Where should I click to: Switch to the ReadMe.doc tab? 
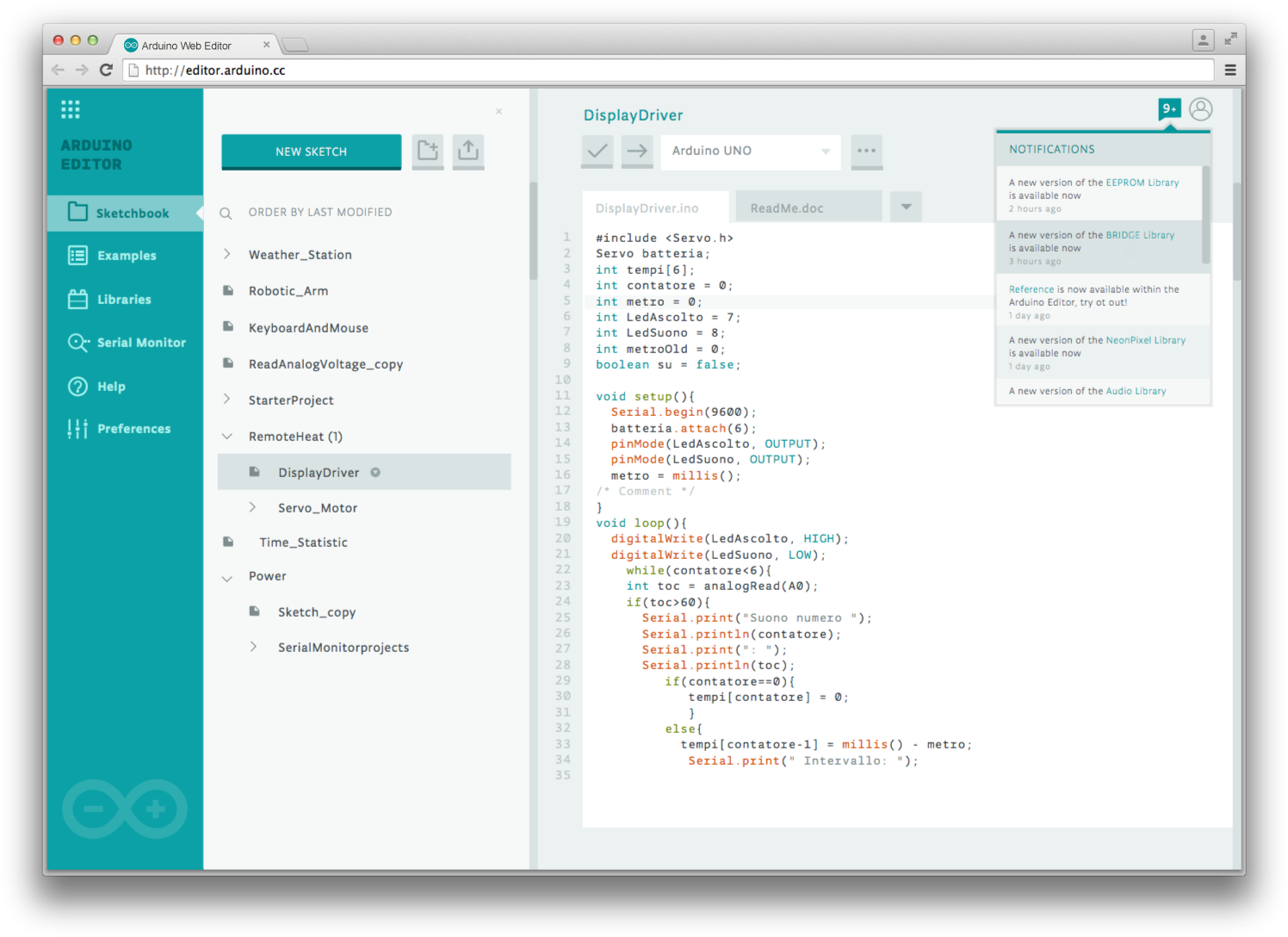tap(808, 208)
